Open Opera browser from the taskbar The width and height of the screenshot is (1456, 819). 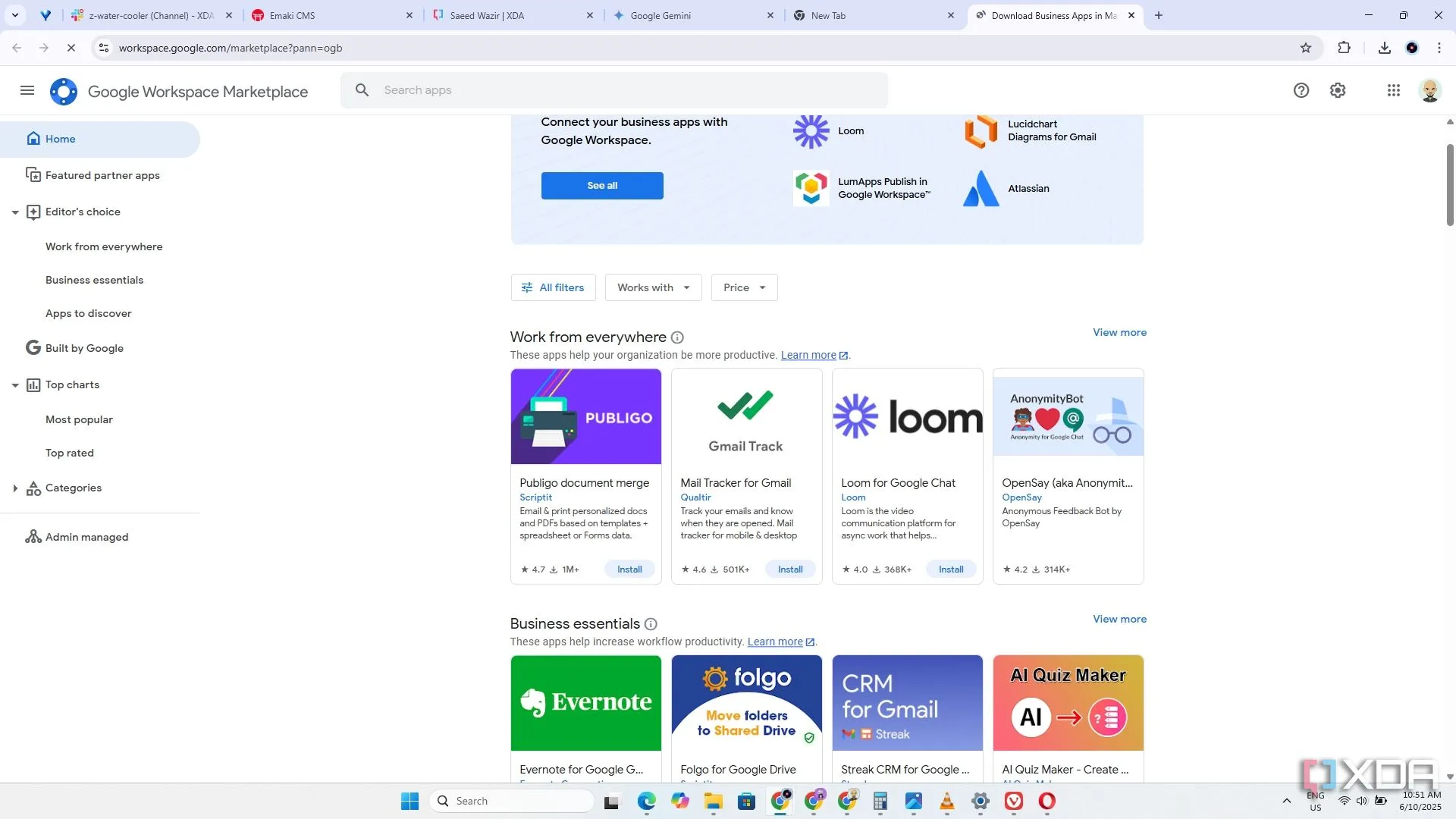pos(1046,801)
